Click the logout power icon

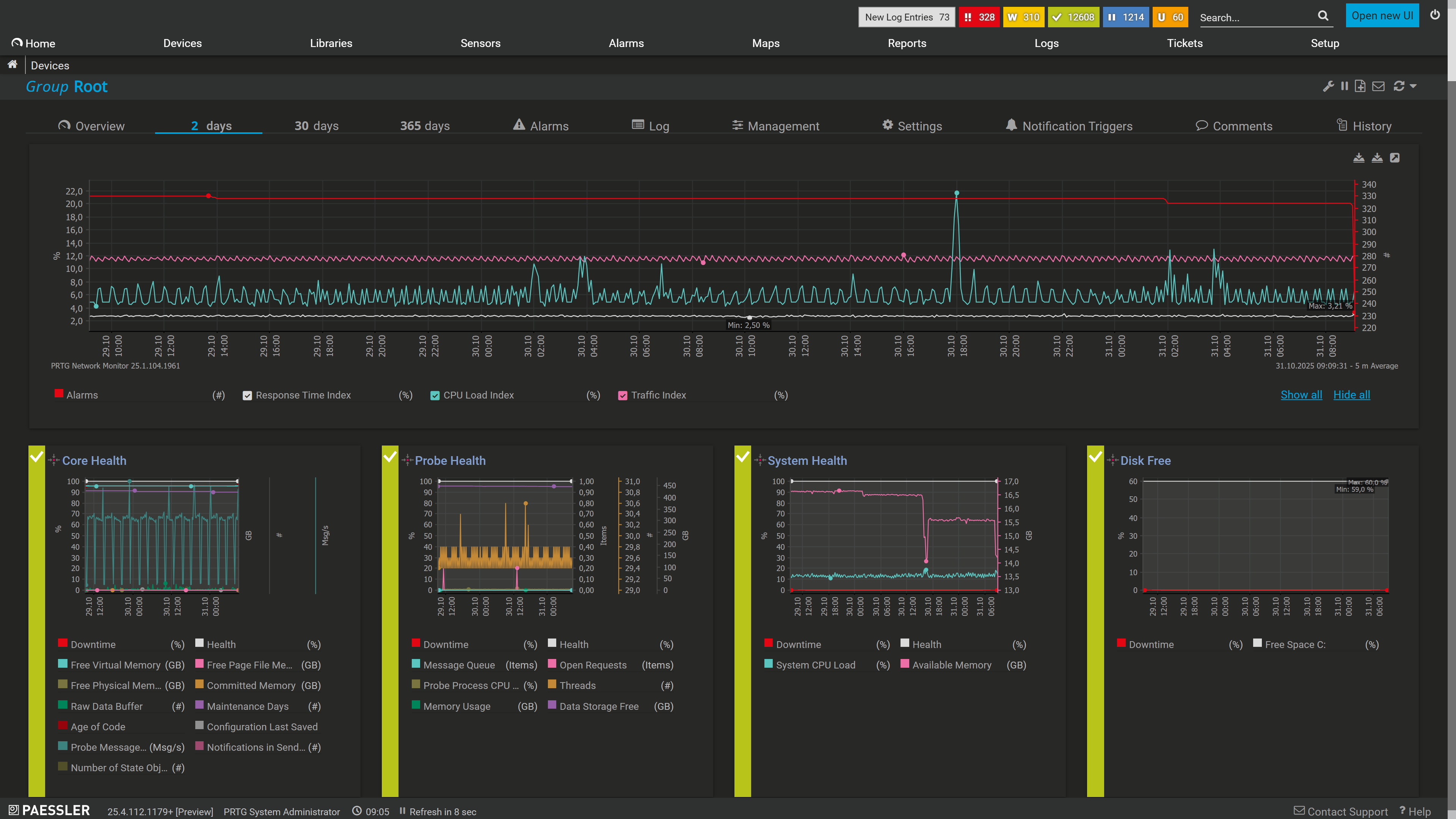[x=1435, y=15]
